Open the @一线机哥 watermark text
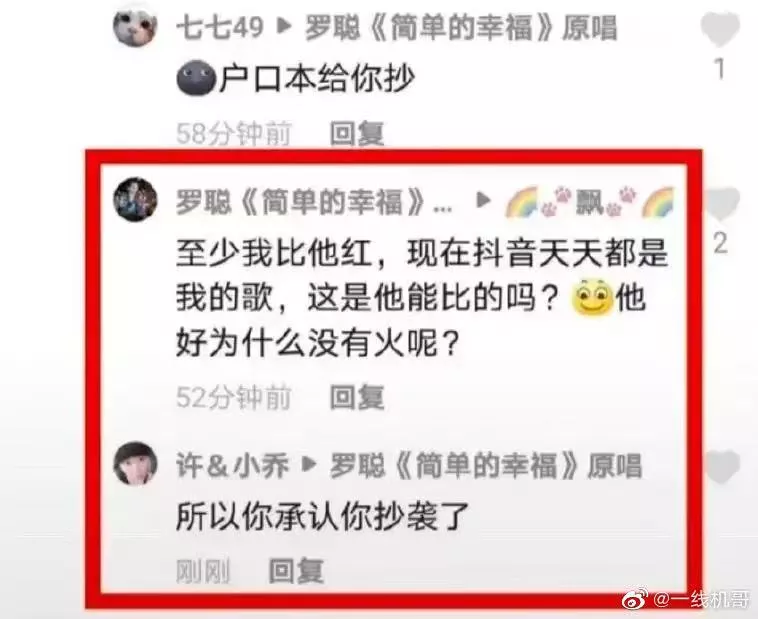758x619 pixels. tap(701, 600)
